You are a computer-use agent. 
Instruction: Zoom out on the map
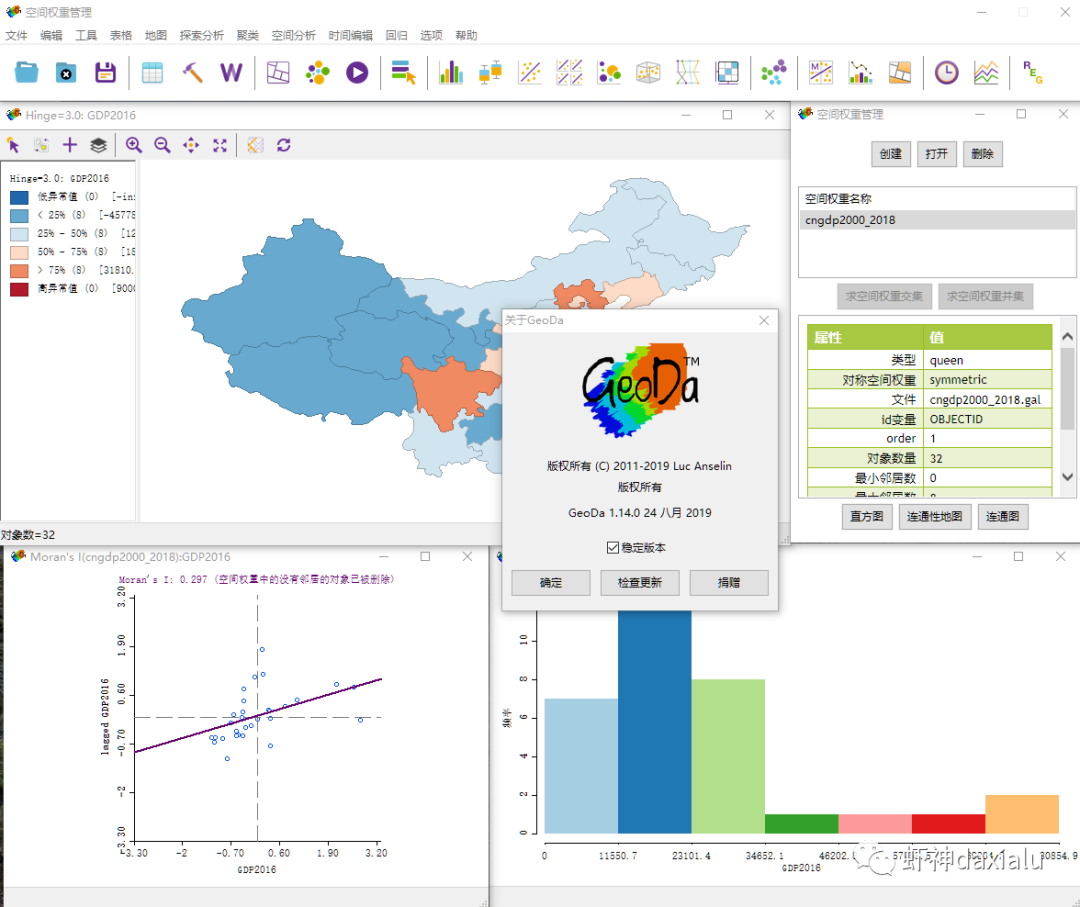click(x=162, y=145)
